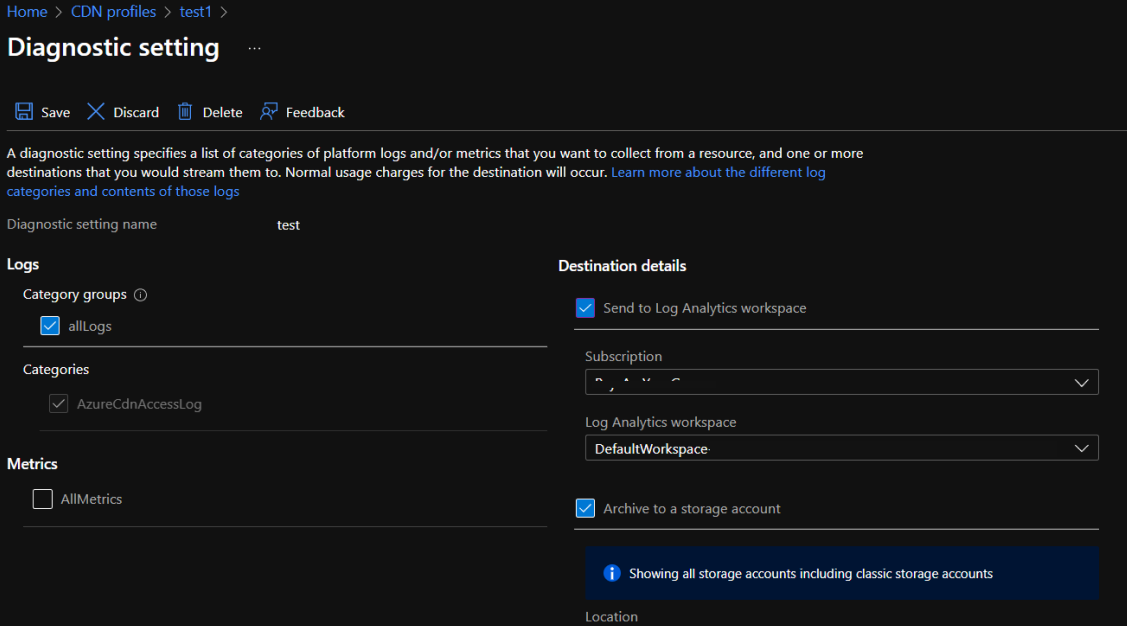Uncheck the allLogs checkbox
Image resolution: width=1127 pixels, height=626 pixels.
point(51,326)
